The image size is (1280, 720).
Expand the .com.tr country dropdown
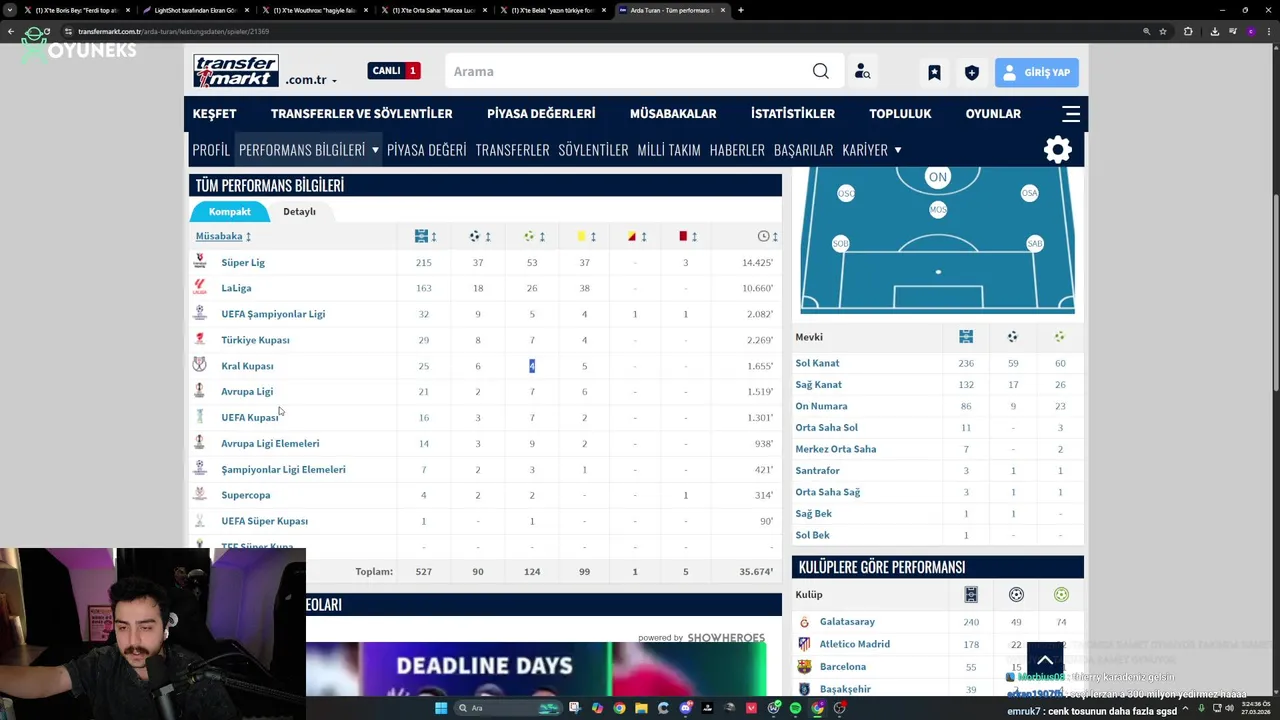pyautogui.click(x=311, y=80)
